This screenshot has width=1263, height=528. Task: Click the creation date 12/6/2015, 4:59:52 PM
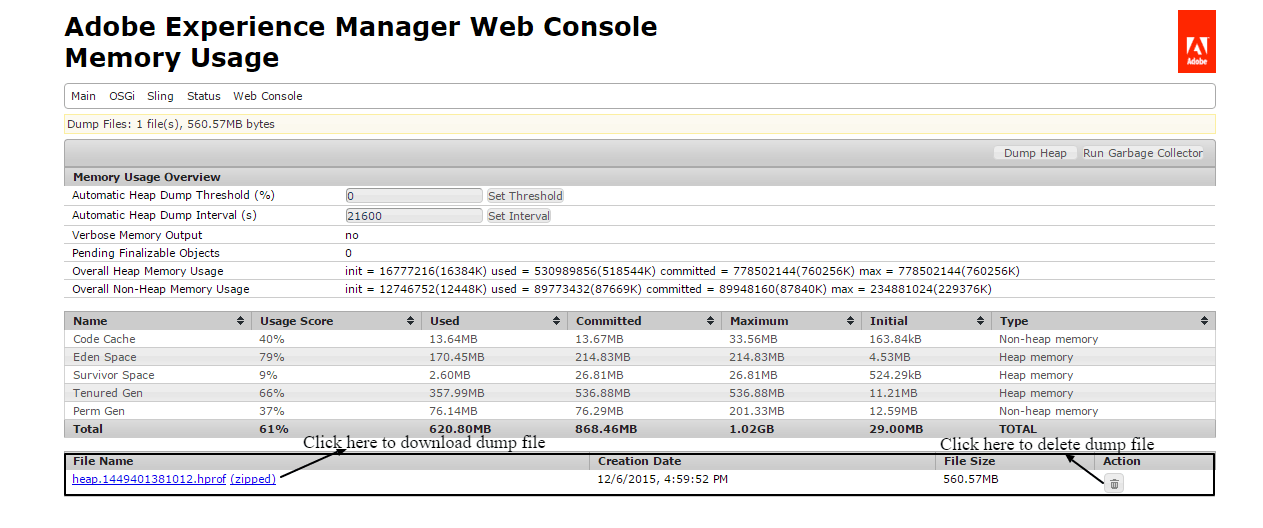click(x=663, y=479)
